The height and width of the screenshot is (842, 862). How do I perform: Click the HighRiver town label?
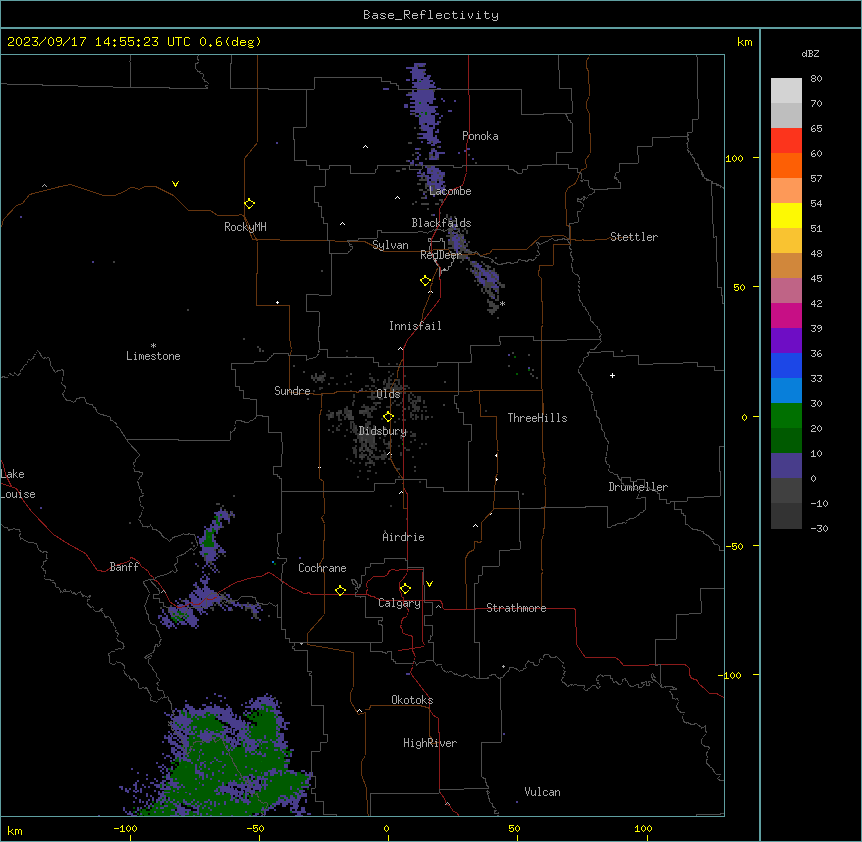click(430, 743)
